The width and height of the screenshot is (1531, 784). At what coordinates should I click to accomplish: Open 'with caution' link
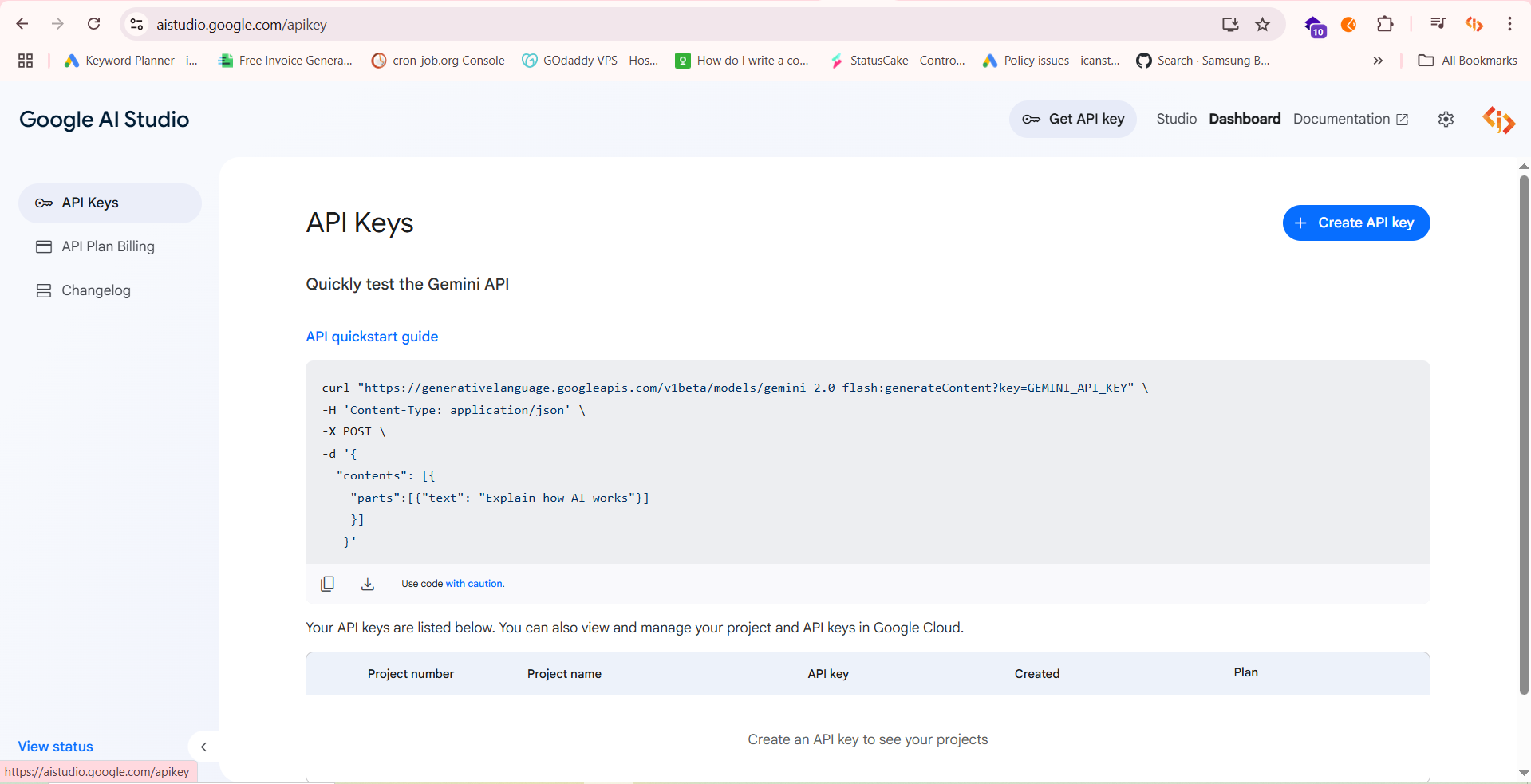475,584
